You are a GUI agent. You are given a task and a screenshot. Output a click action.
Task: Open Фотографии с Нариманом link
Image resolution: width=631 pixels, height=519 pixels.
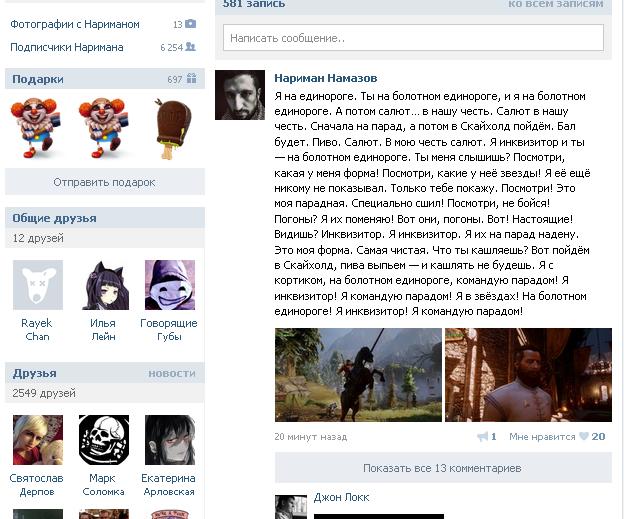(75, 24)
